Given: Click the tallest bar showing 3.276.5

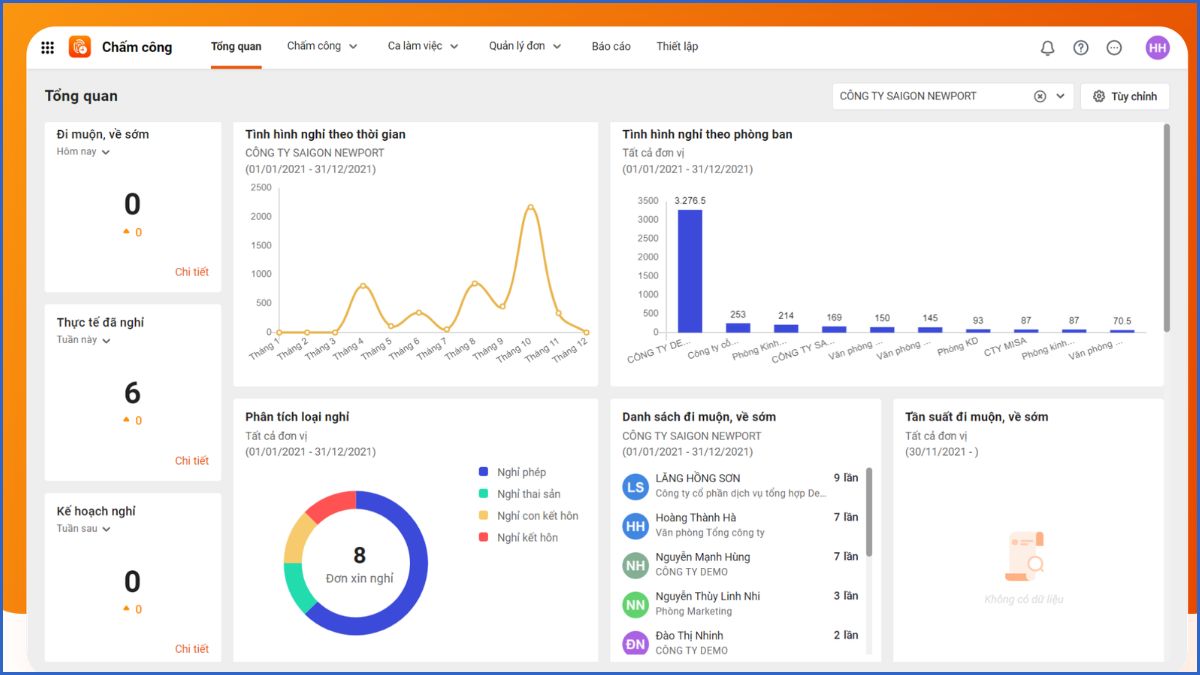Looking at the screenshot, I should (x=690, y=270).
